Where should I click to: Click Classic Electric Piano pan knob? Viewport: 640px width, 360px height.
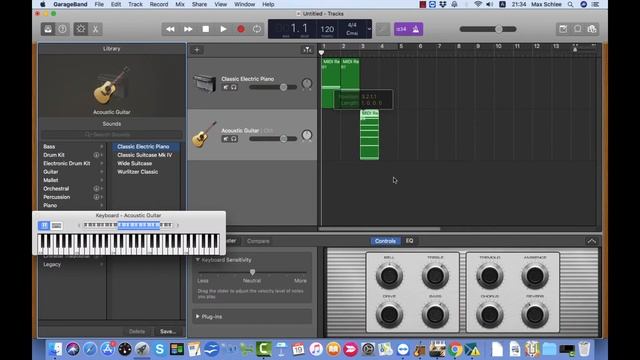click(x=307, y=84)
